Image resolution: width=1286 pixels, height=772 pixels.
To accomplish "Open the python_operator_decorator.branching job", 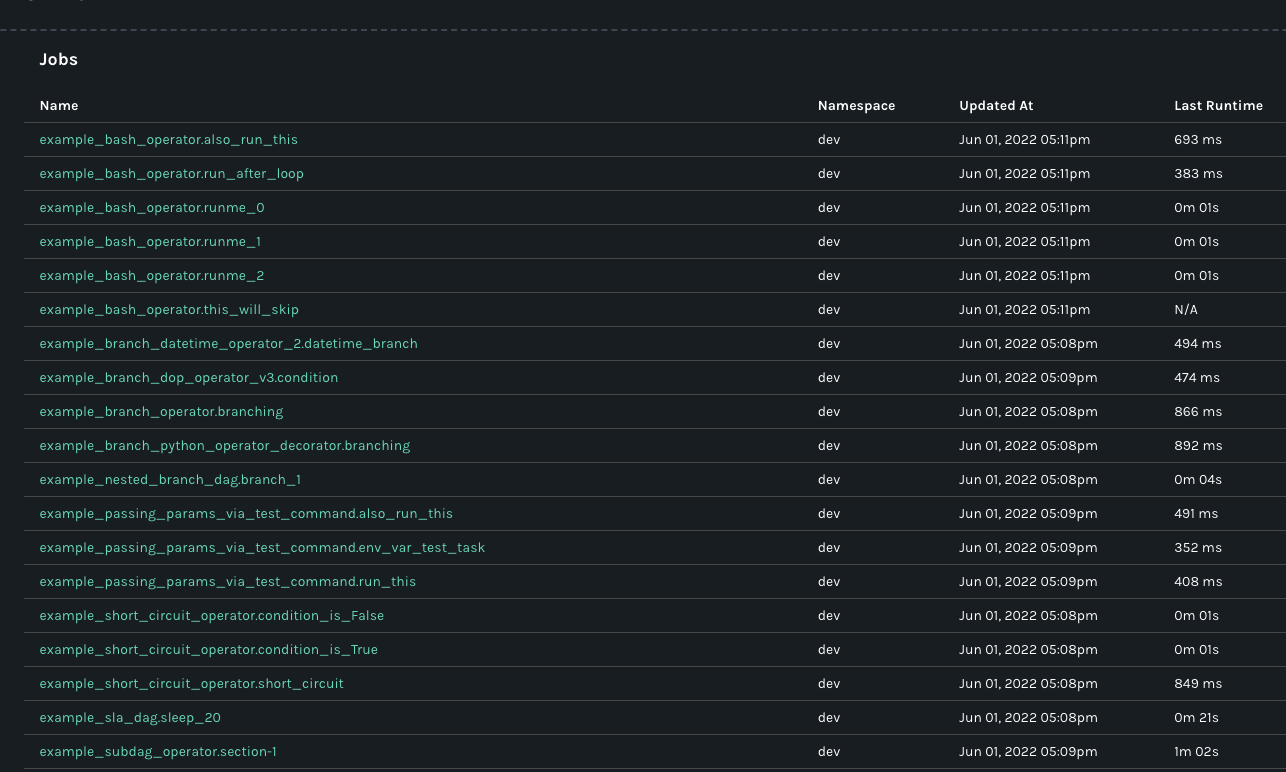I will pyautogui.click(x=224, y=445).
